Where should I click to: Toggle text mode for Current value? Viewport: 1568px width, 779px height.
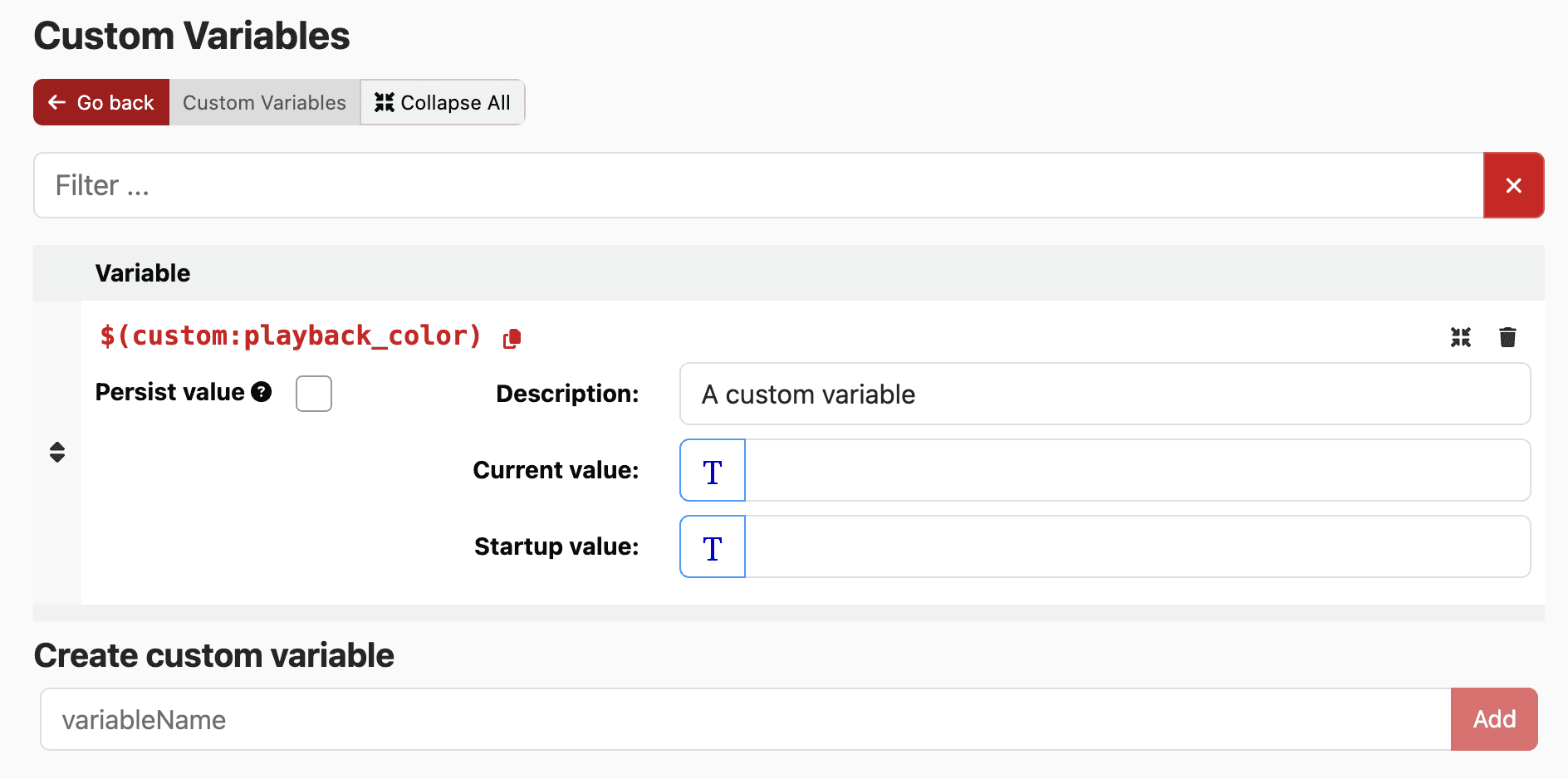713,471
